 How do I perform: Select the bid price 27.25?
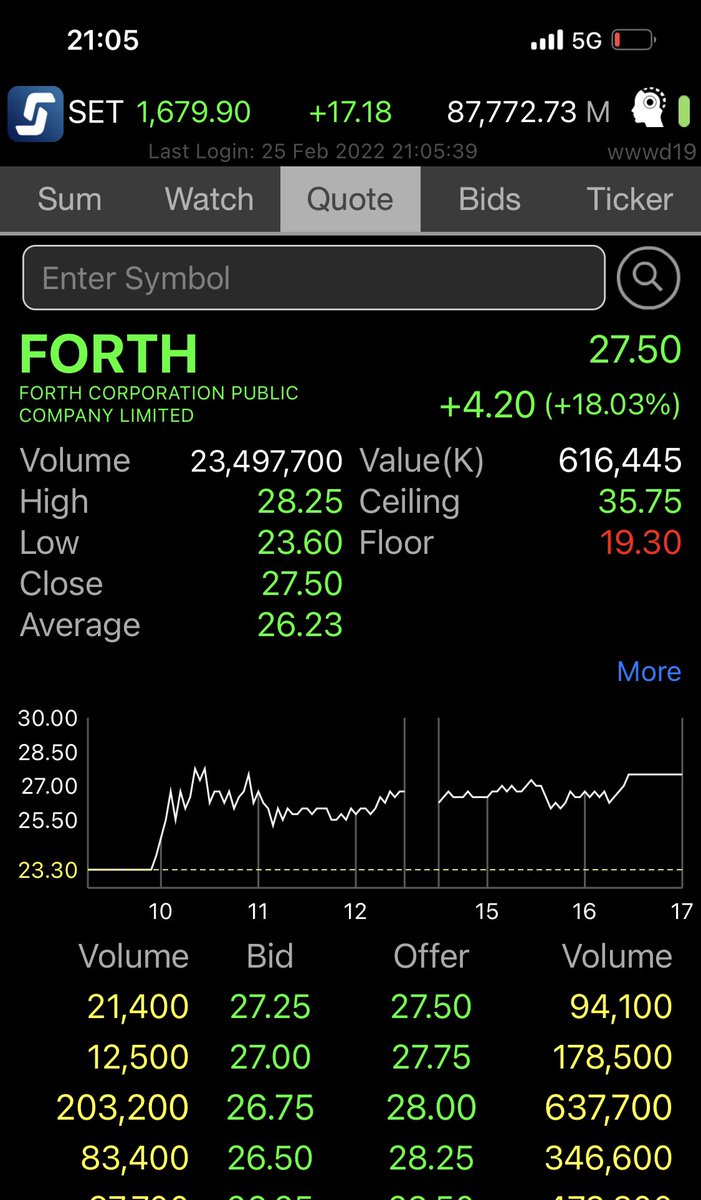pos(270,1007)
